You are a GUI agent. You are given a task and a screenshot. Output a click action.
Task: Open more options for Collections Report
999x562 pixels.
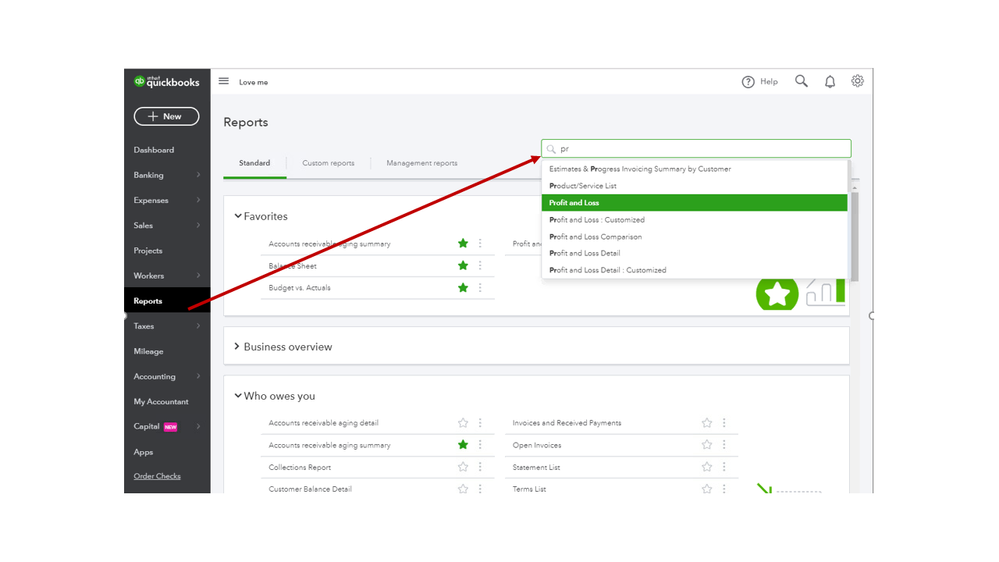tap(480, 467)
